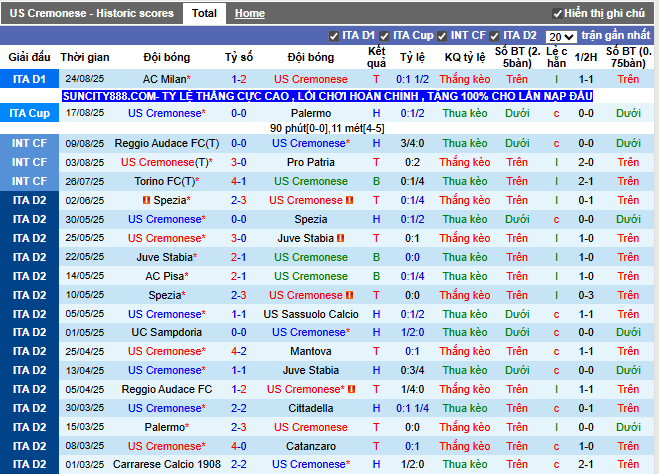Switch to the Total tab
Screen dimensions: 659x474
click(x=204, y=13)
